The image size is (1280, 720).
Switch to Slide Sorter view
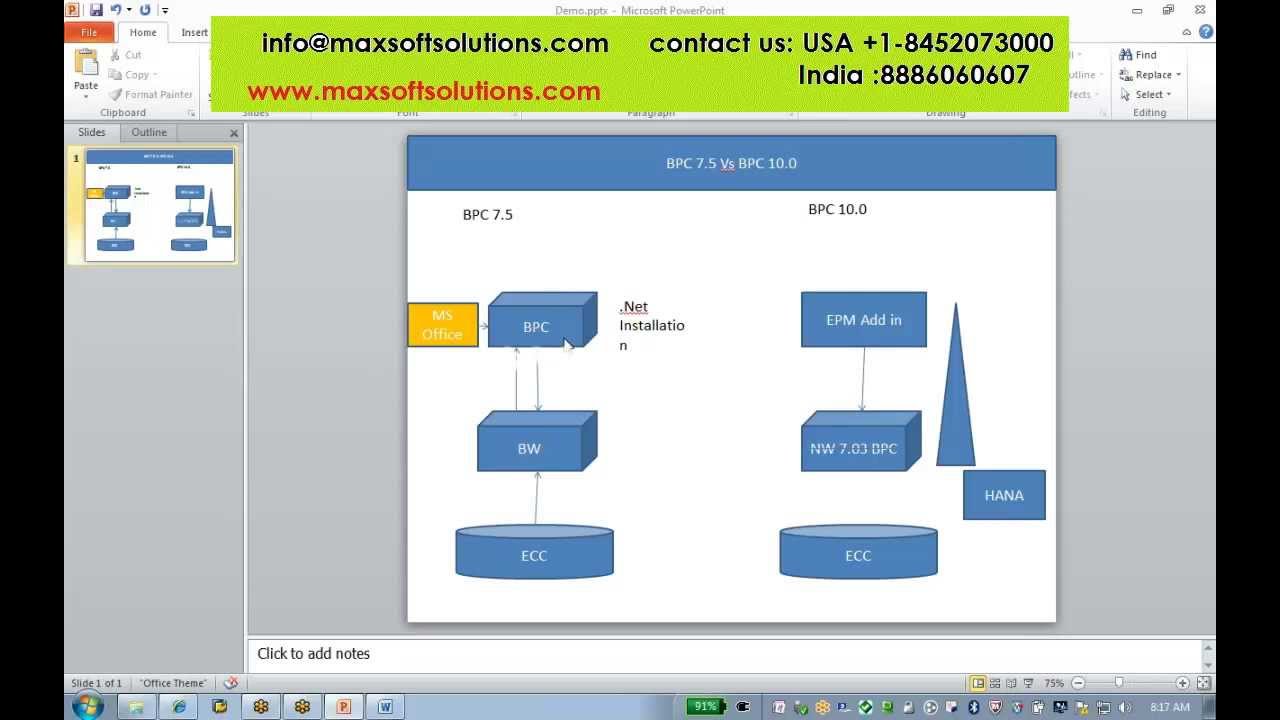[995, 683]
